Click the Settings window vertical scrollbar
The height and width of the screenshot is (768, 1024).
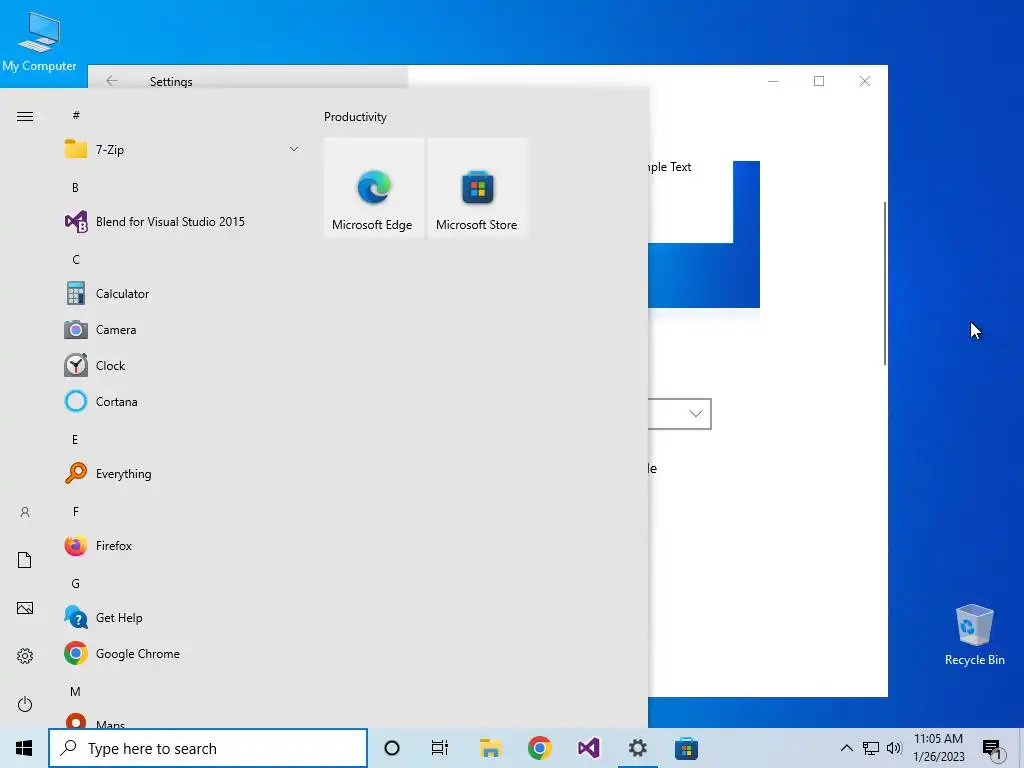pos(885,283)
